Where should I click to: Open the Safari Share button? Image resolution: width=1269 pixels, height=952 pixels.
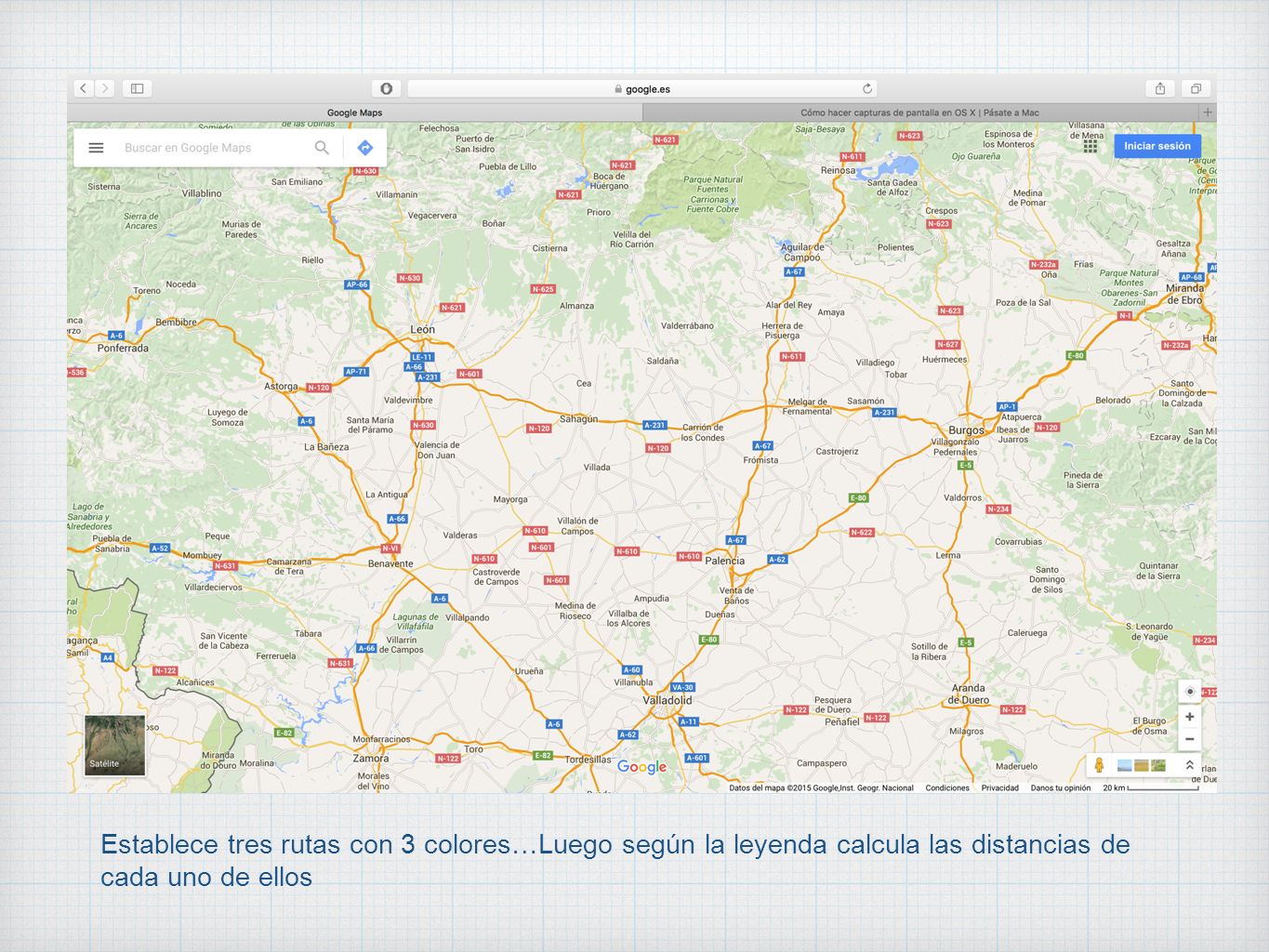1160,88
